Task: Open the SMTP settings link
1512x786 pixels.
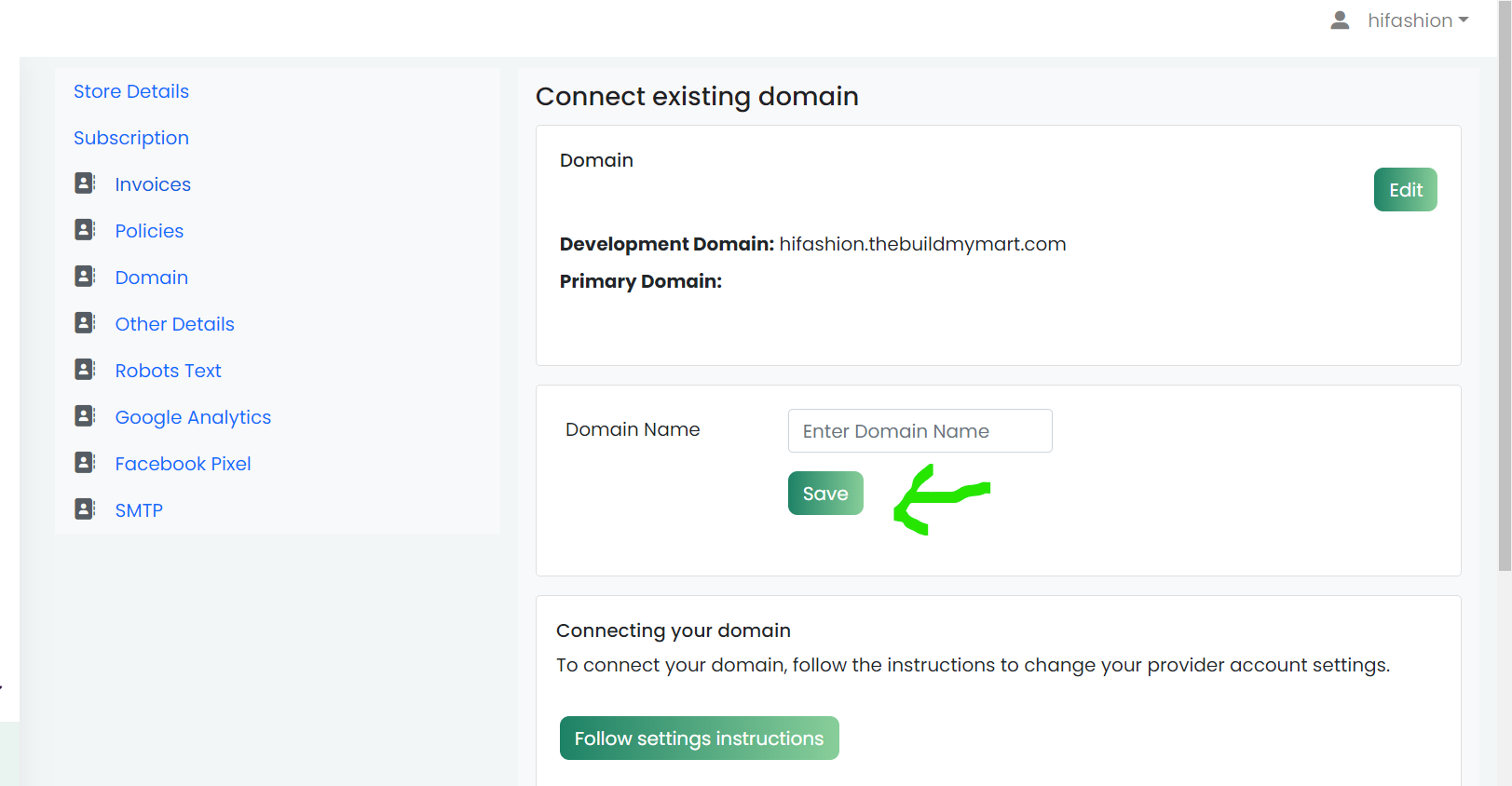Action: [x=139, y=510]
